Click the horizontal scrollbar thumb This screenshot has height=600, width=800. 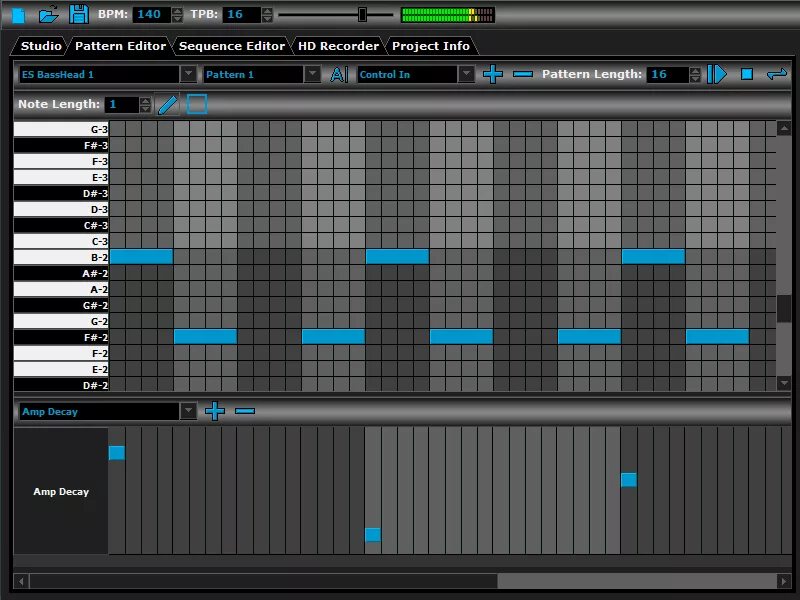point(264,581)
